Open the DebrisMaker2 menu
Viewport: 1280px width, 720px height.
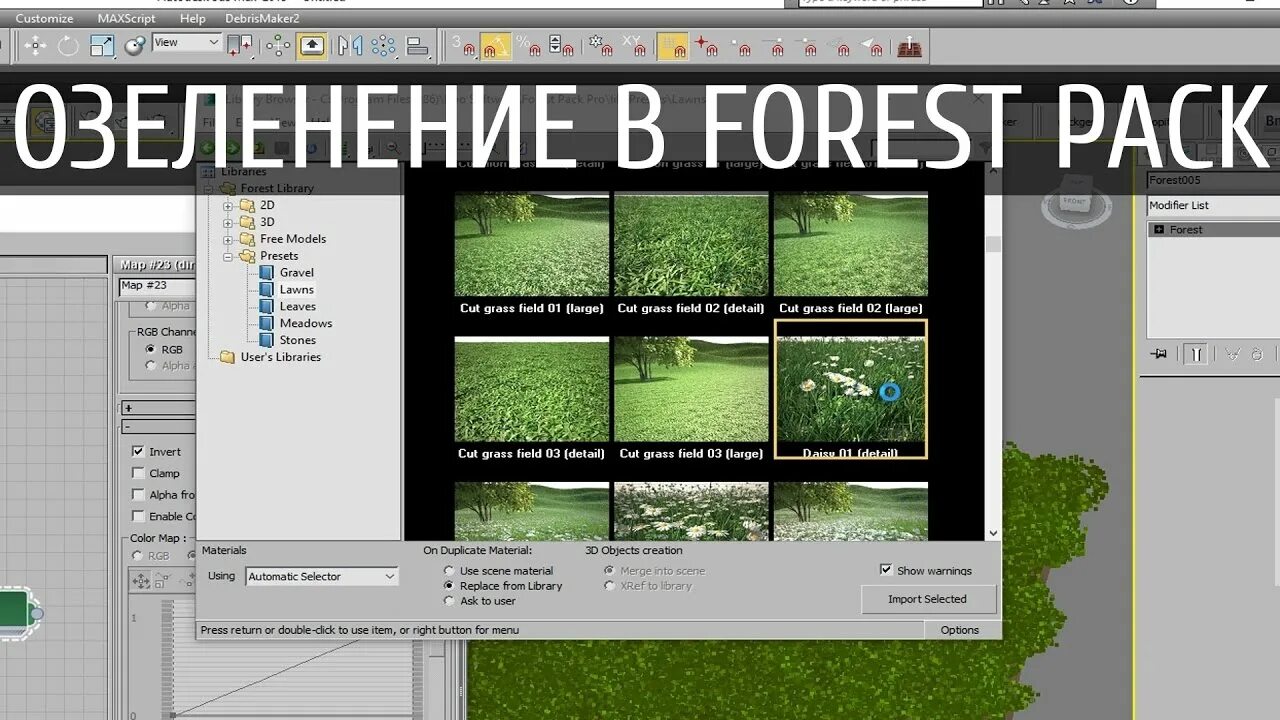pyautogui.click(x=264, y=18)
